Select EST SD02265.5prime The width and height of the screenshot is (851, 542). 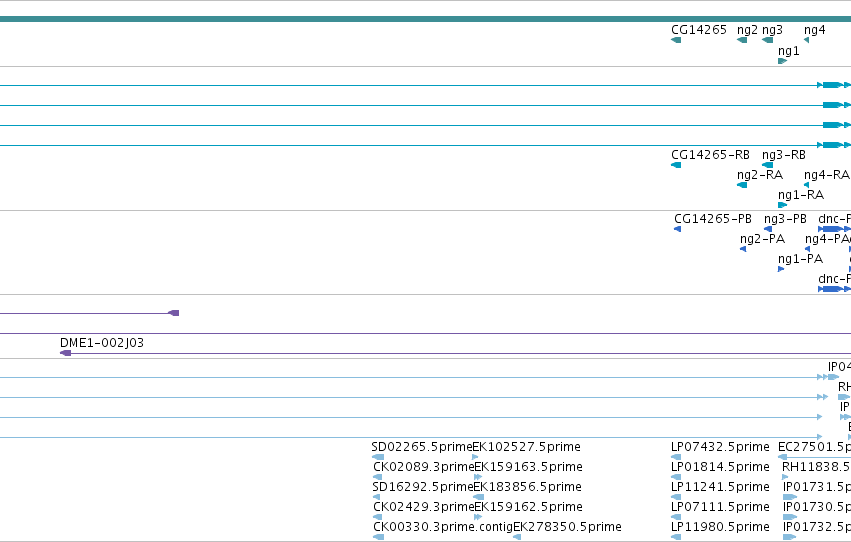click(422, 447)
